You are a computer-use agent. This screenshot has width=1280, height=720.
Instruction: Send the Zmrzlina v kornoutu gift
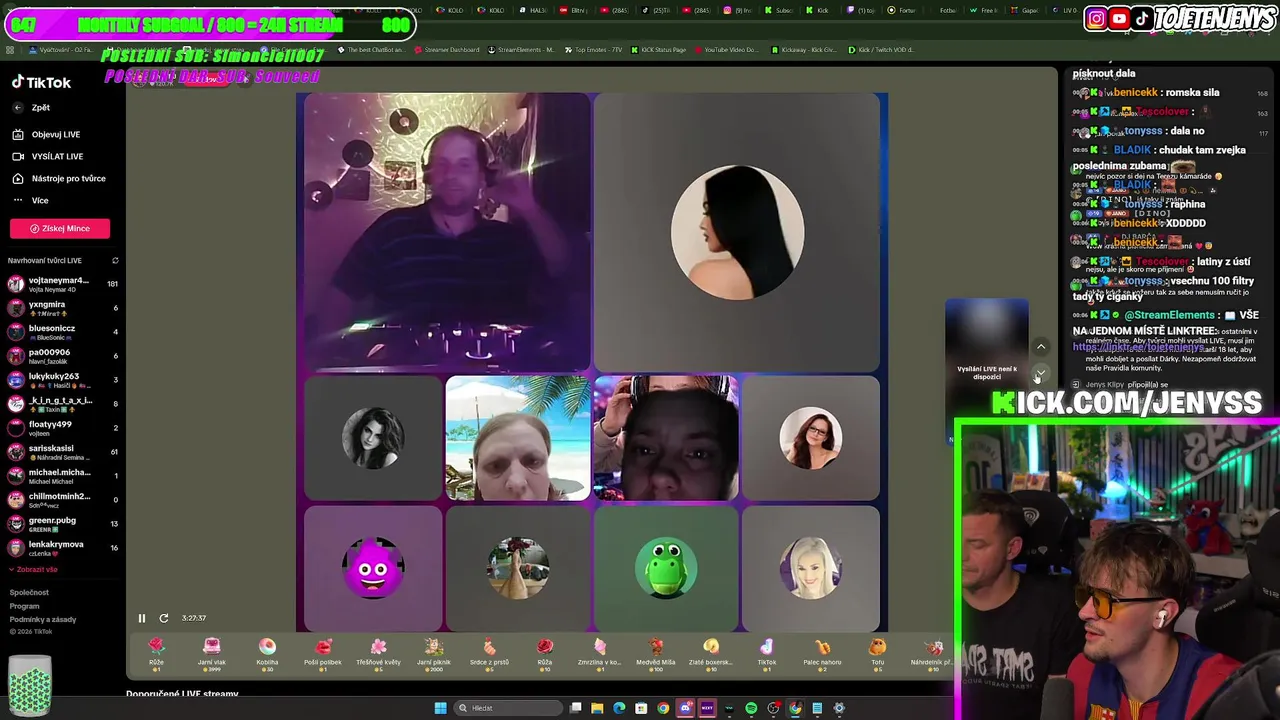tap(600, 653)
